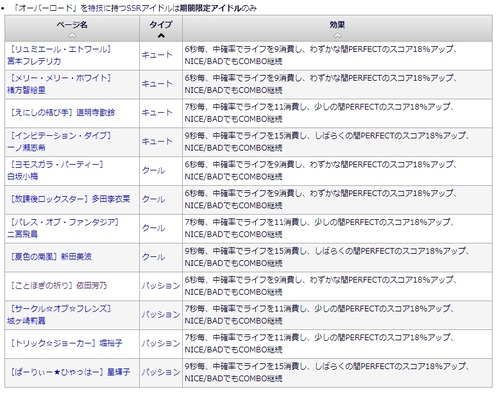Click the 7秒毎 effect text in 城ヶ崎莉嘉 row
Screen dimensions: 499x396
tap(319, 315)
